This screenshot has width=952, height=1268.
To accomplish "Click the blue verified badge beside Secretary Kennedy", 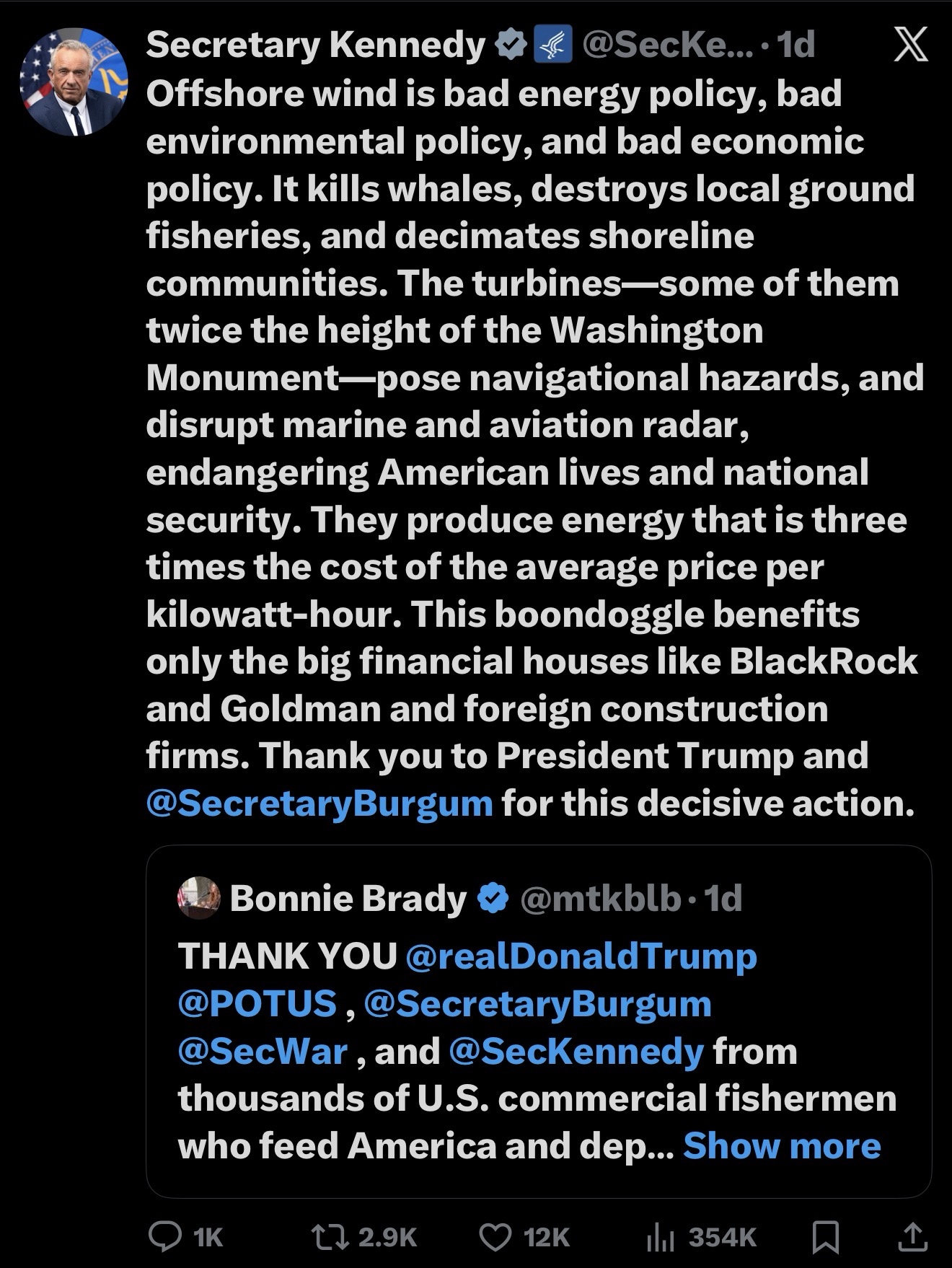I will point(511,45).
